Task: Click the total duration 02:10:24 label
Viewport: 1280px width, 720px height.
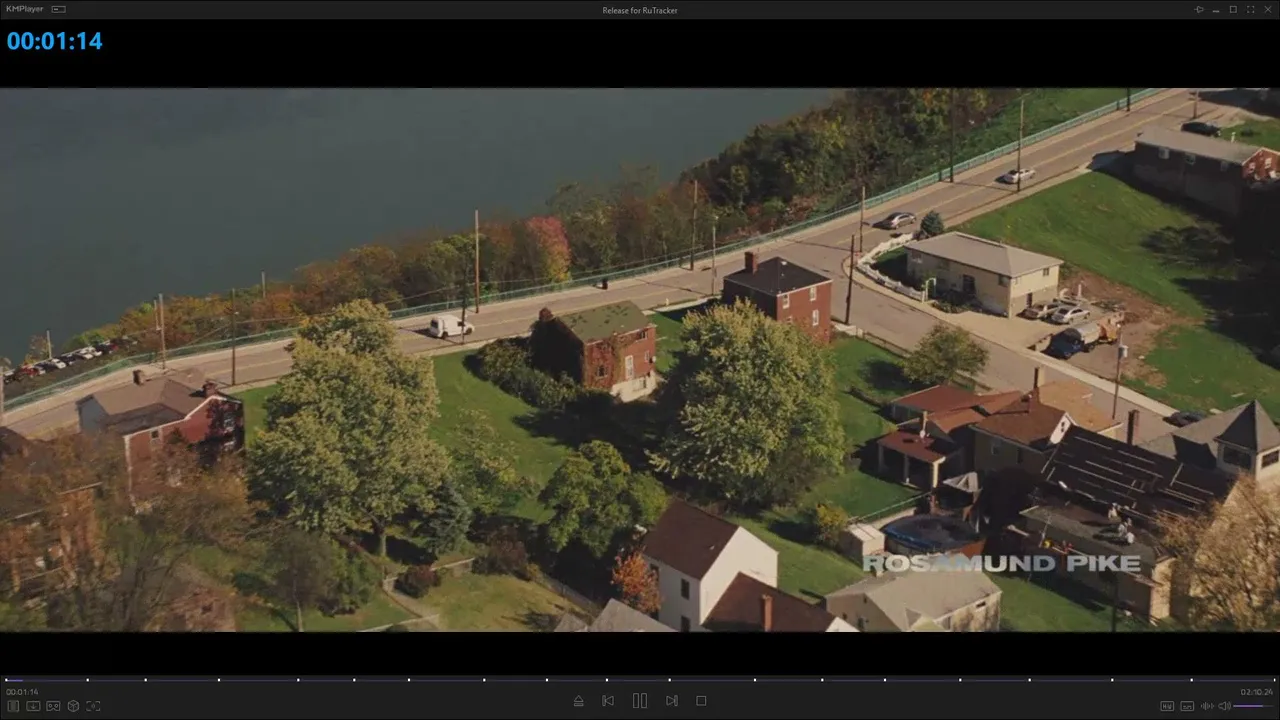Action: click(x=1257, y=691)
